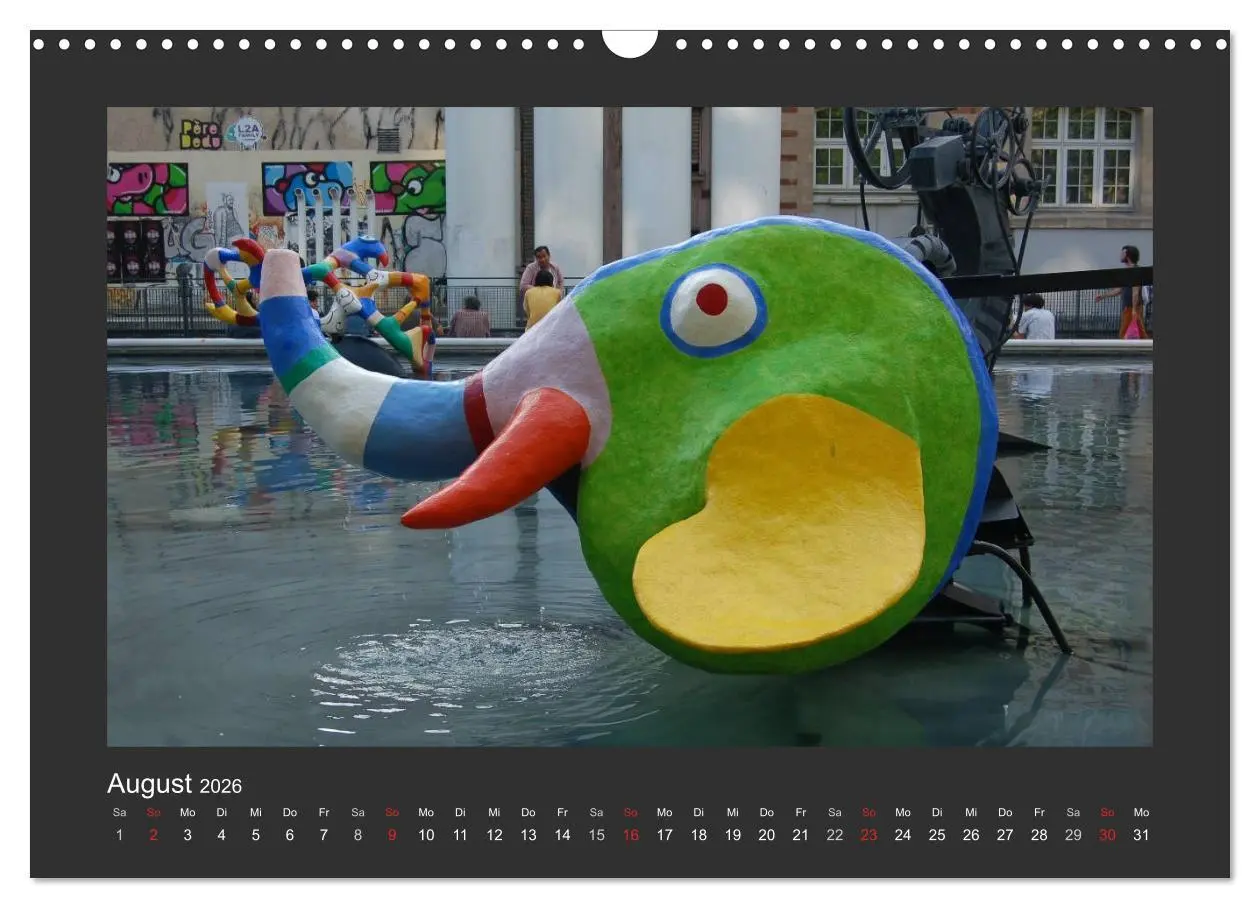Select date 5 in the calendar

coord(255,835)
